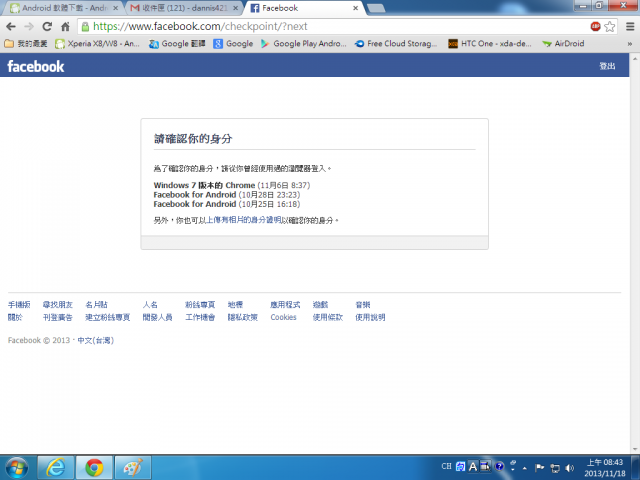Open the 手機版 footer link
The image size is (640, 480).
click(19, 304)
